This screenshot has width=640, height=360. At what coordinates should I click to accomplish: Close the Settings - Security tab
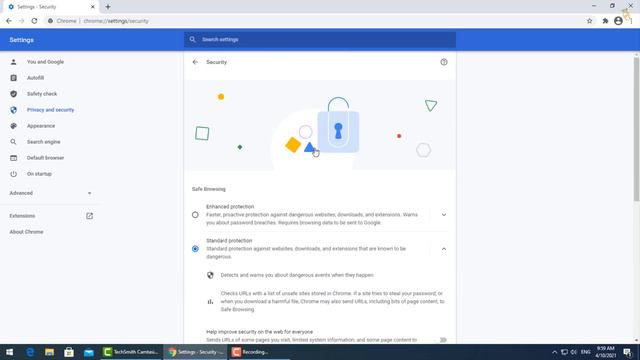tap(93, 7)
